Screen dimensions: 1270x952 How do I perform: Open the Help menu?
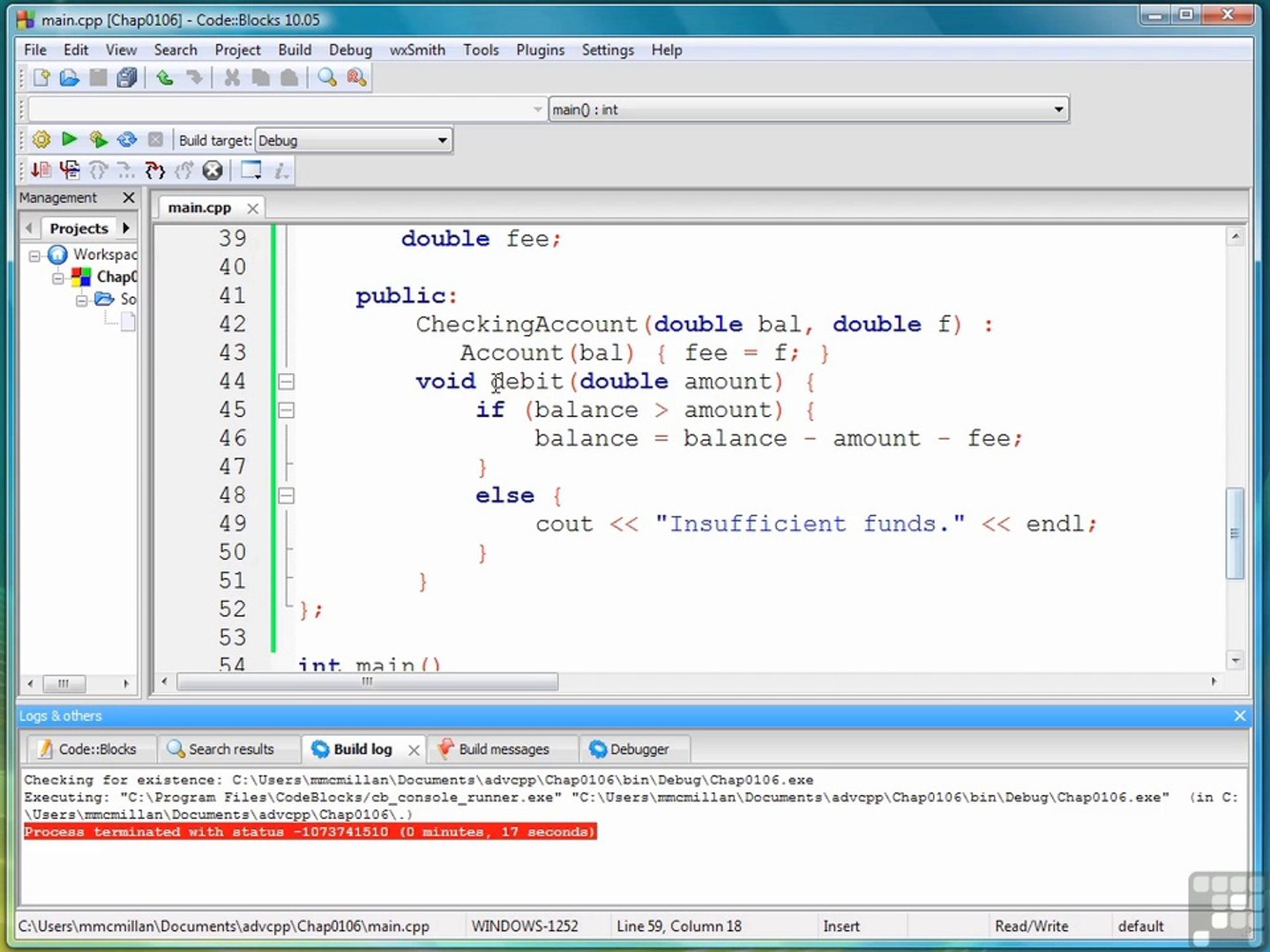667,50
